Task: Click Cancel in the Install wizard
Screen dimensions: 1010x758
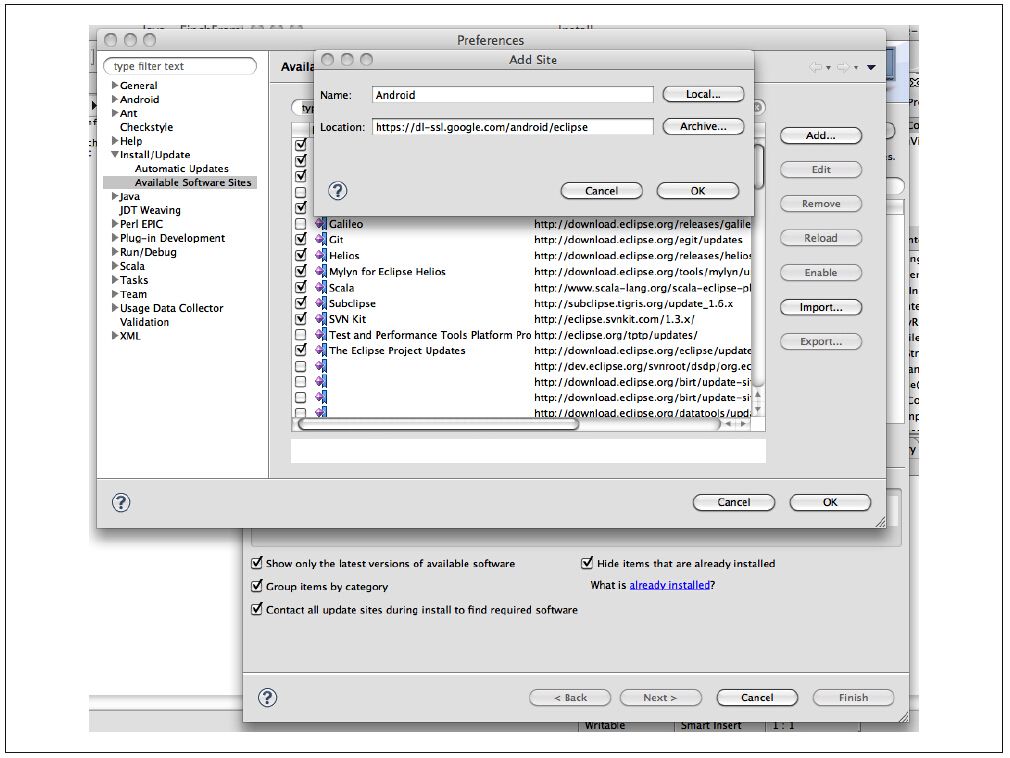Action: [757, 697]
